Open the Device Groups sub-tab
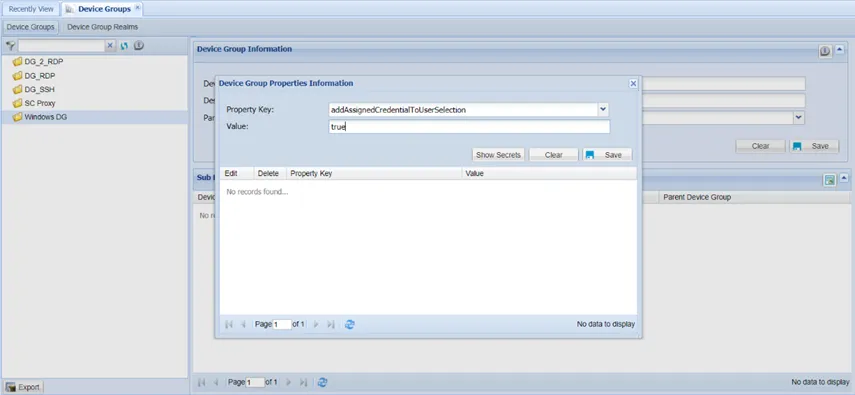Screen dimensions: 855x395 (31, 27)
